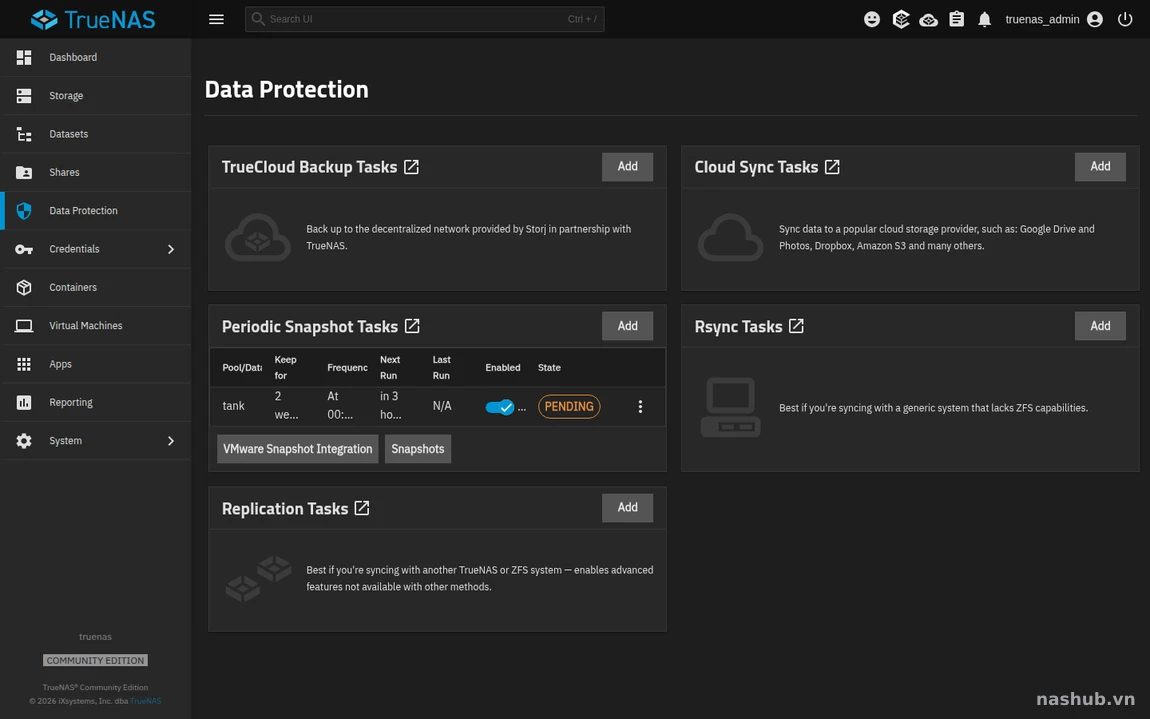The height and width of the screenshot is (719, 1150).
Task: Open the Snapshots button
Action: coord(417,449)
